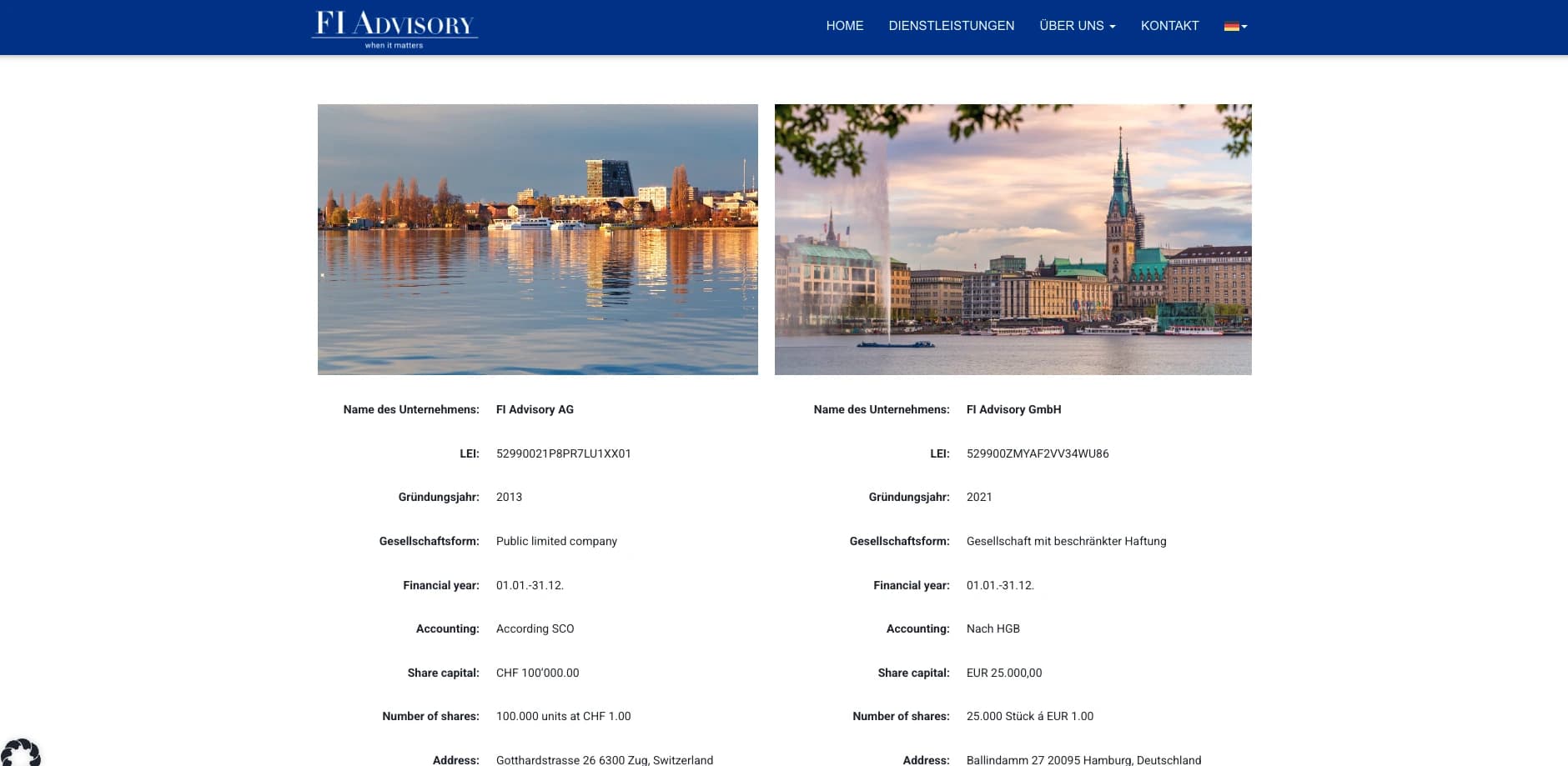Click the EUR 25.000,00 share capital value
1568x766 pixels.
[x=1003, y=673]
